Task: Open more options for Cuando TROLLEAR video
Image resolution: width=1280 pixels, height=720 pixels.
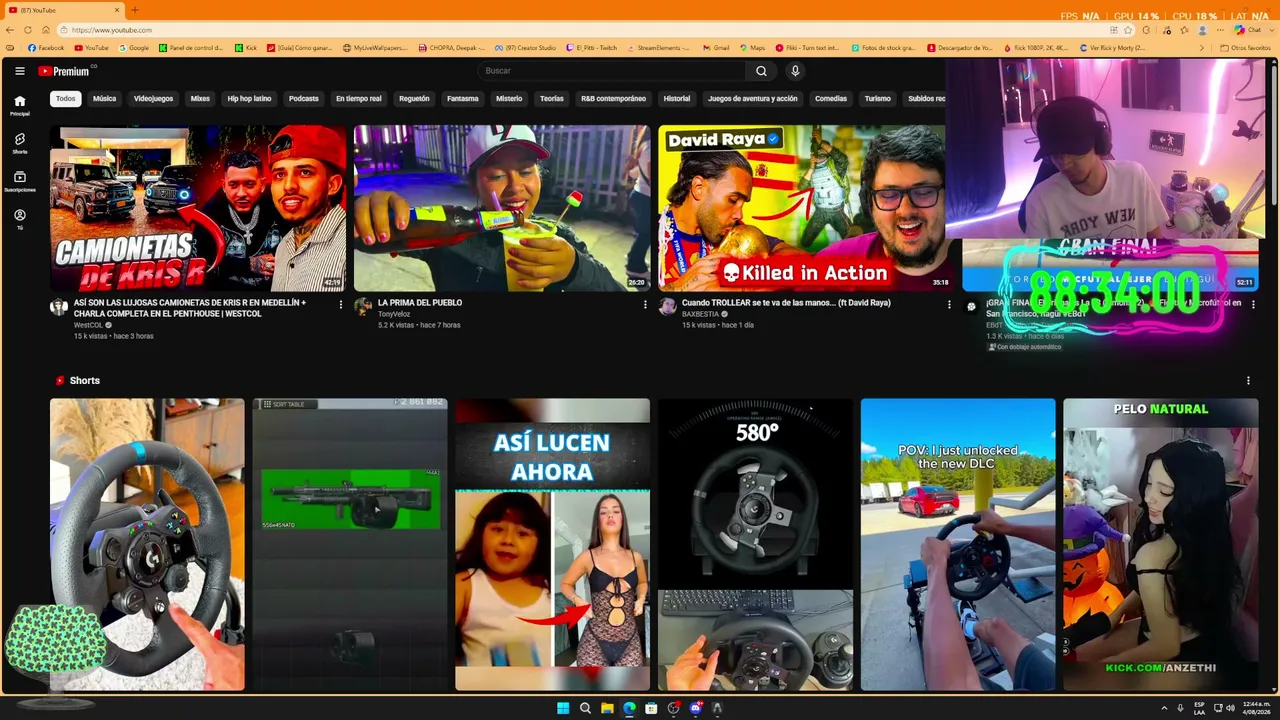Action: coord(949,305)
